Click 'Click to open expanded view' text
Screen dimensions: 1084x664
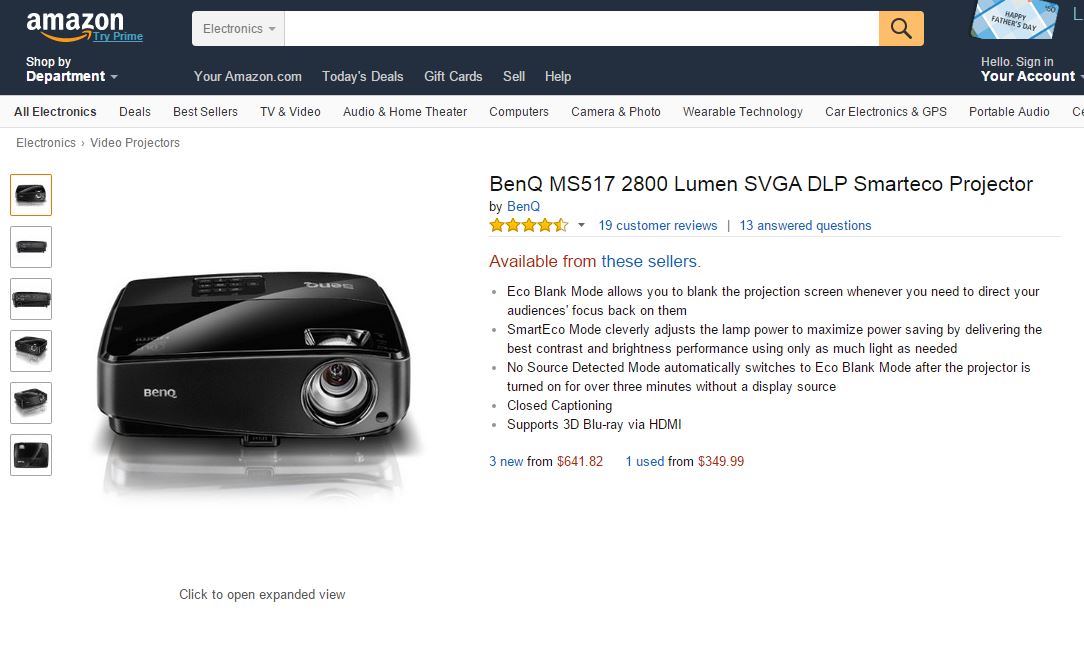262,594
